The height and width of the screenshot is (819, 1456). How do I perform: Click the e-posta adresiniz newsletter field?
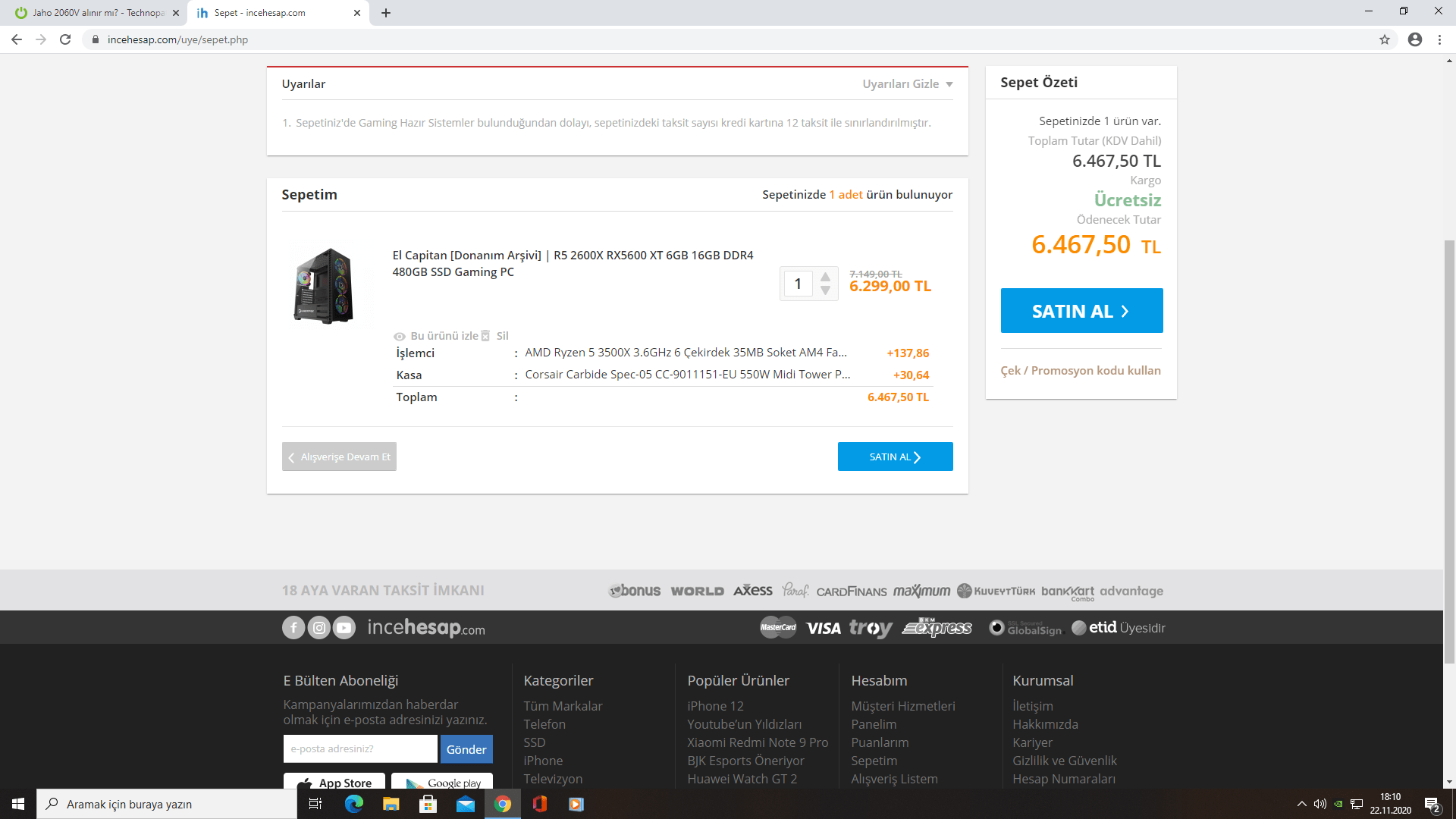click(x=360, y=748)
